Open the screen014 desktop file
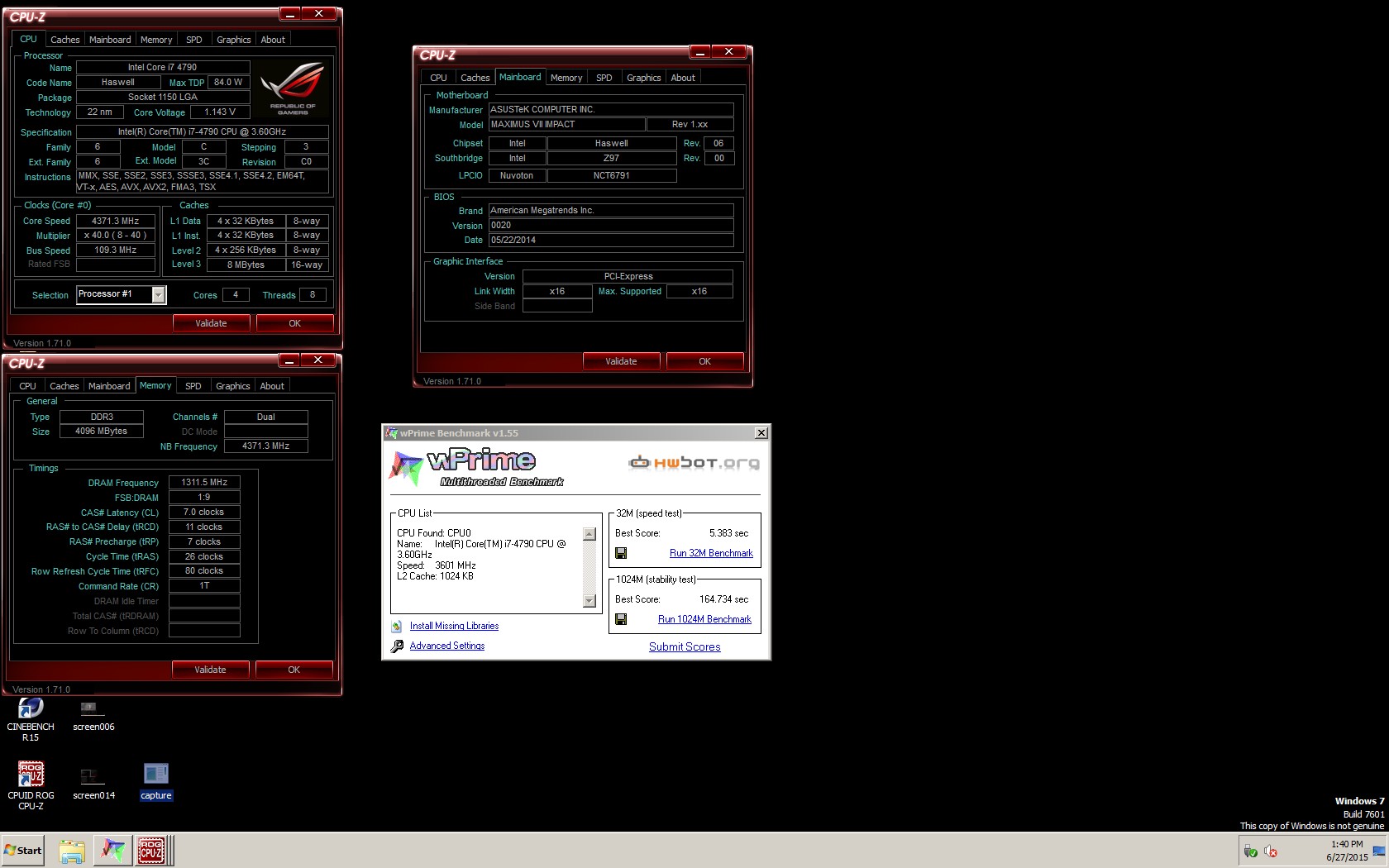Viewport: 1389px width, 868px height. pyautogui.click(x=93, y=784)
